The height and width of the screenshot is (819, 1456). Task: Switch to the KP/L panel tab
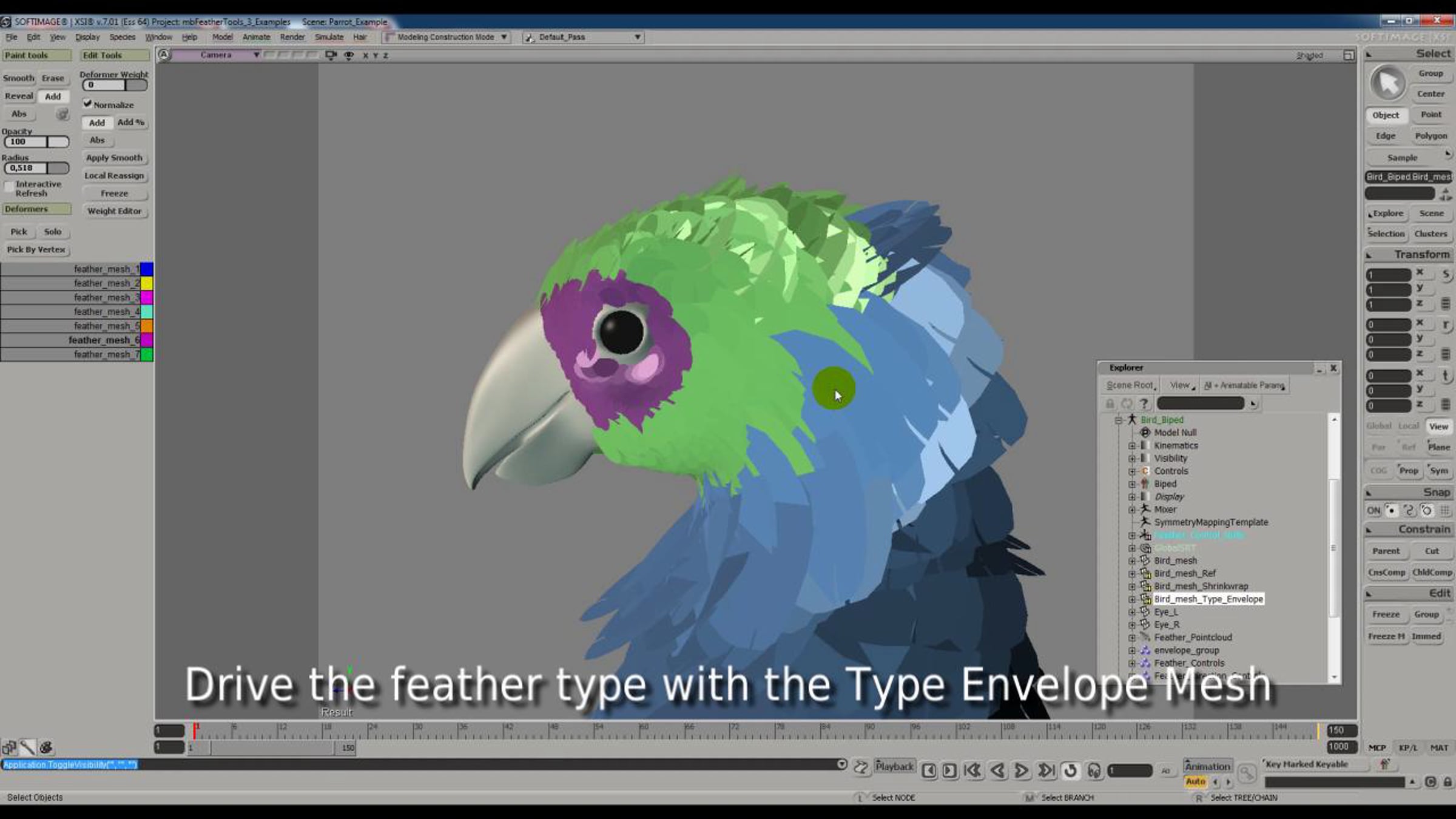[1408, 748]
